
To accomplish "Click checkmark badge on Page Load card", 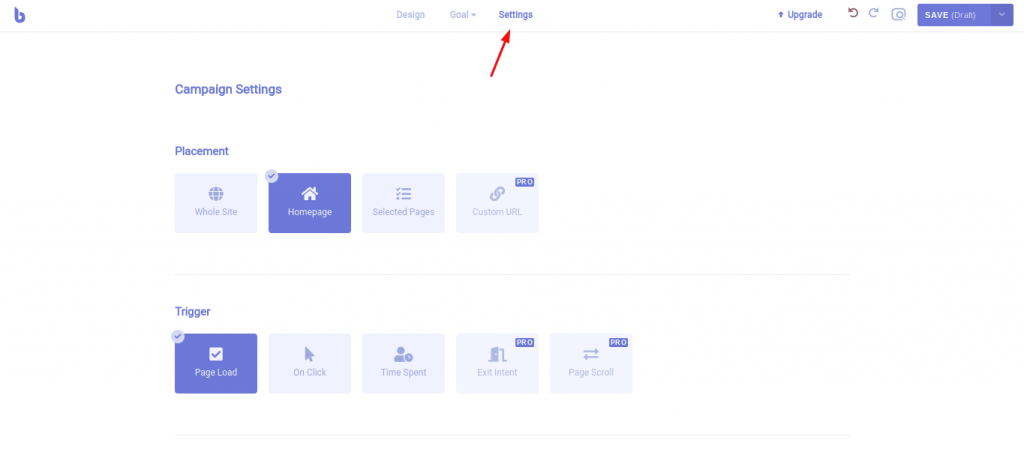I will (178, 336).
